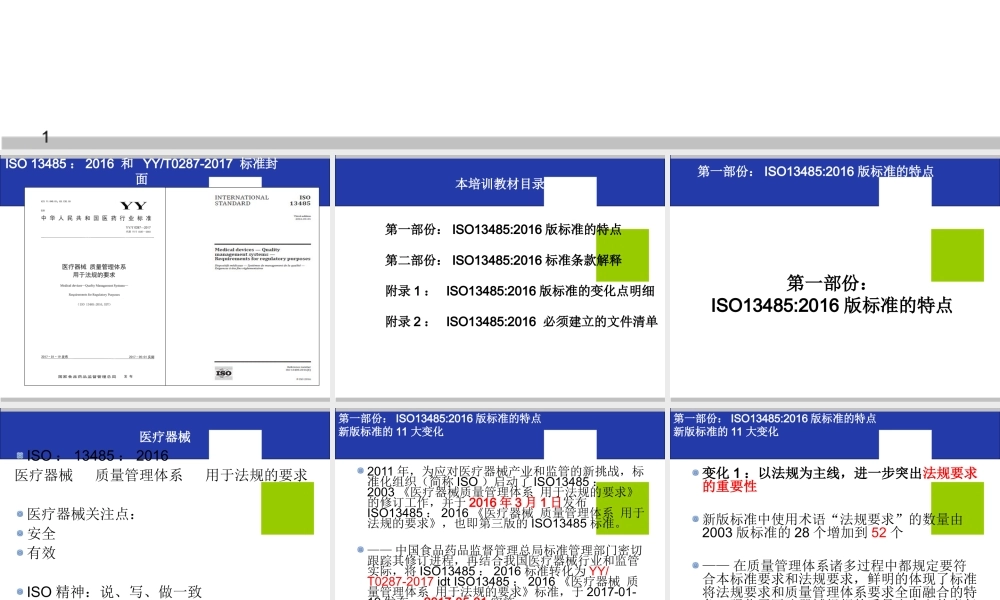Click '医疗器械 质量管理体系 用于法规的要求' text
Screen dimensions: 1000x600
(x=161, y=475)
